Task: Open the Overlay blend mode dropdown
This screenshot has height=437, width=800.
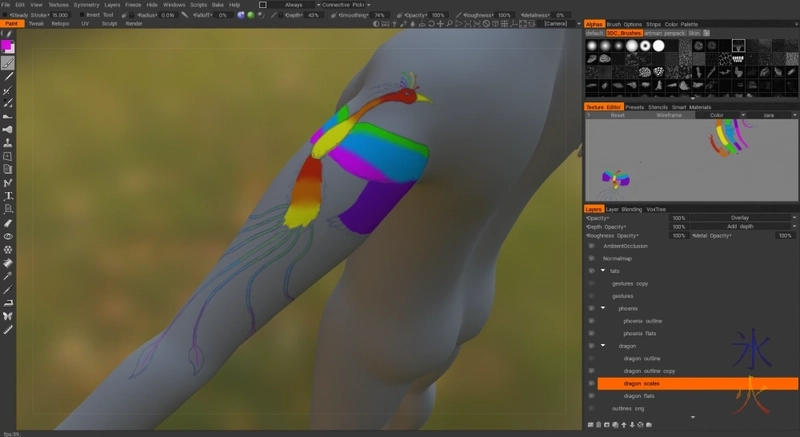Action: [740, 217]
